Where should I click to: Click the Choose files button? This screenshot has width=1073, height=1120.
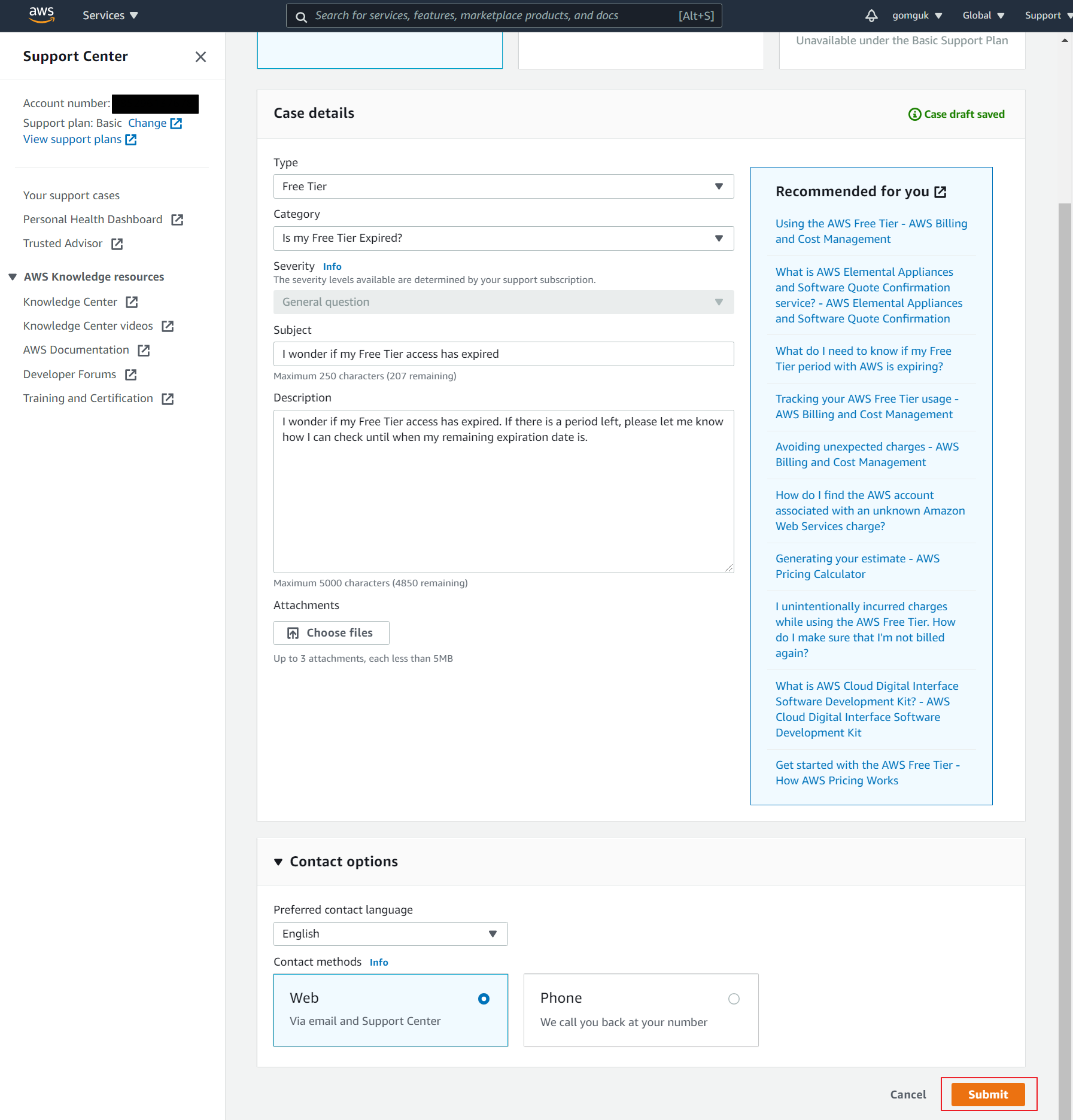click(331, 633)
